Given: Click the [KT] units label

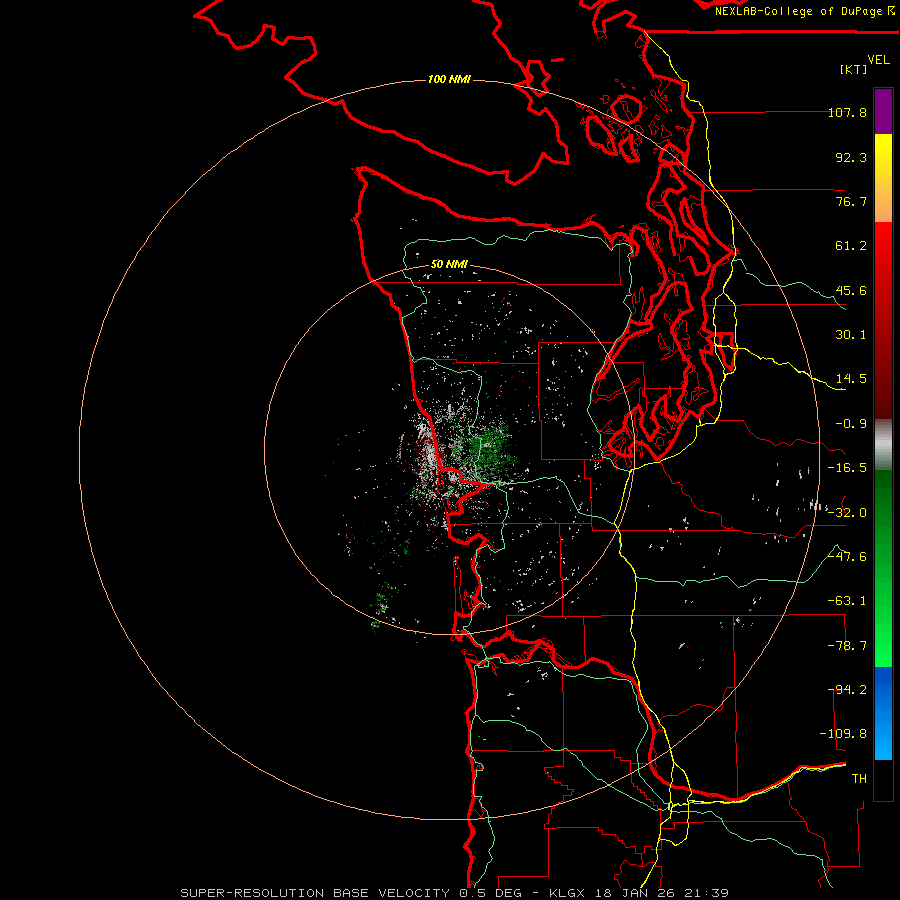Looking at the screenshot, I should click(854, 69).
